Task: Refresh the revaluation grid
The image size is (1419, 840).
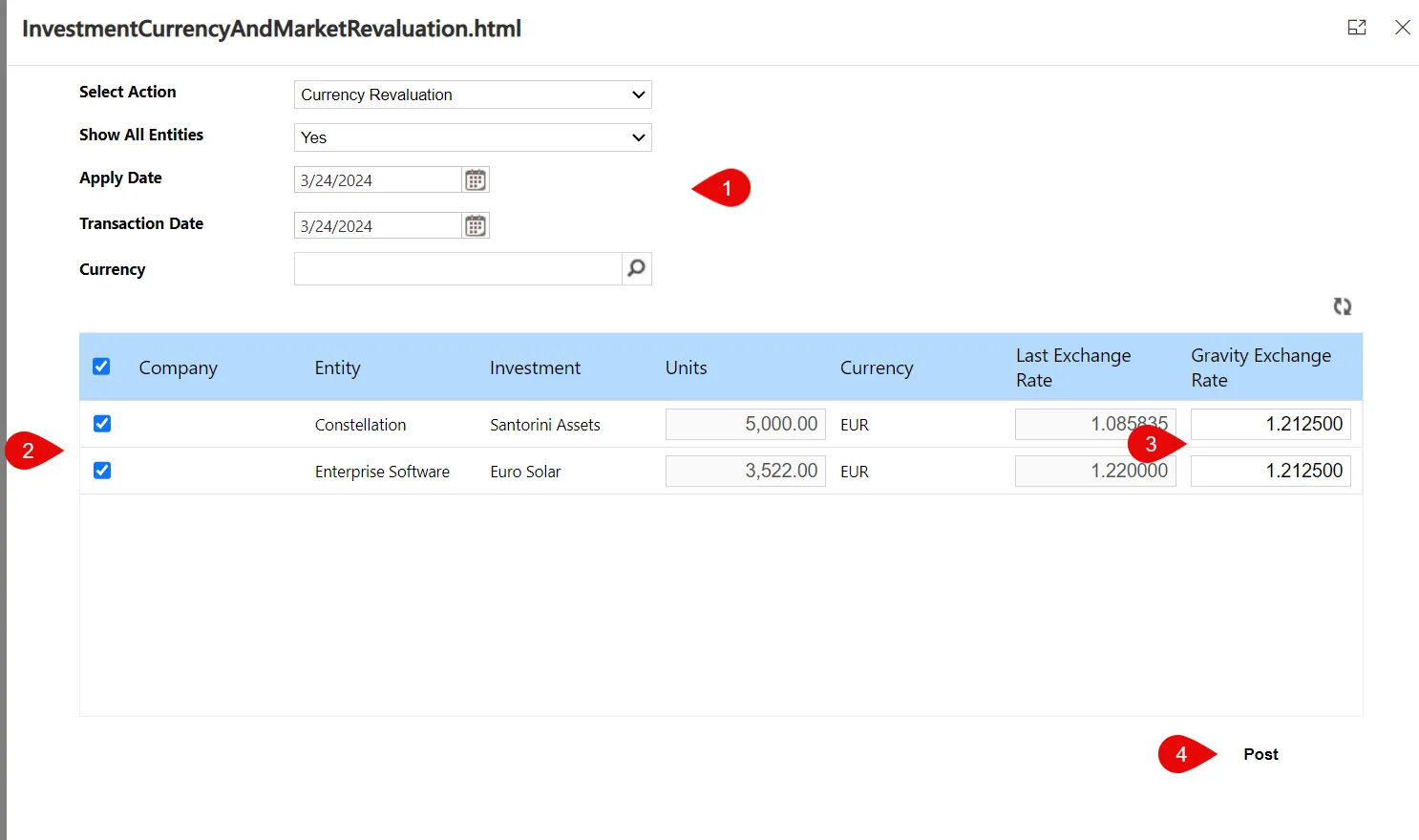Action: coord(1343,306)
